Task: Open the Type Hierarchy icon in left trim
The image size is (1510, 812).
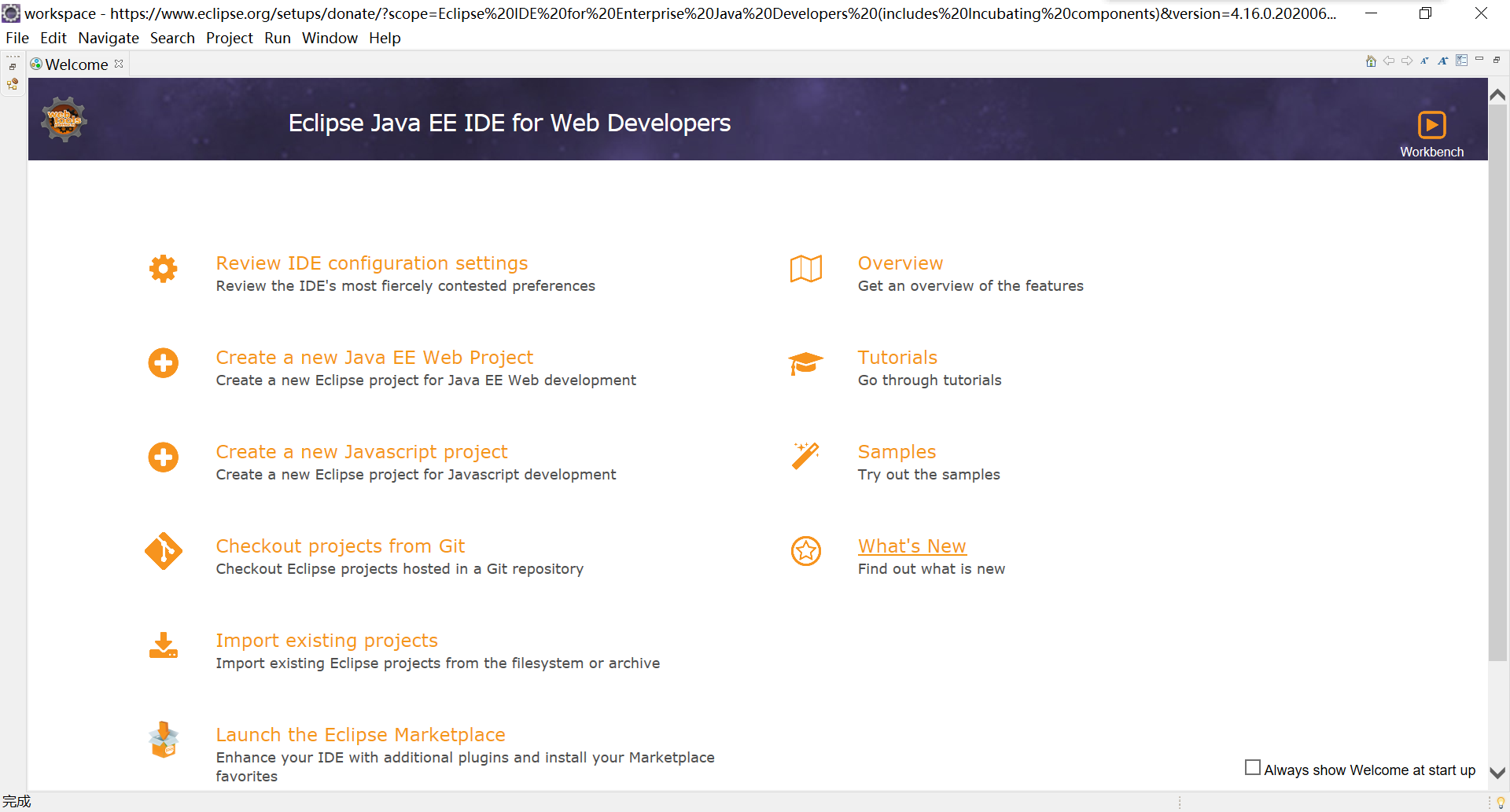Action: (13, 84)
